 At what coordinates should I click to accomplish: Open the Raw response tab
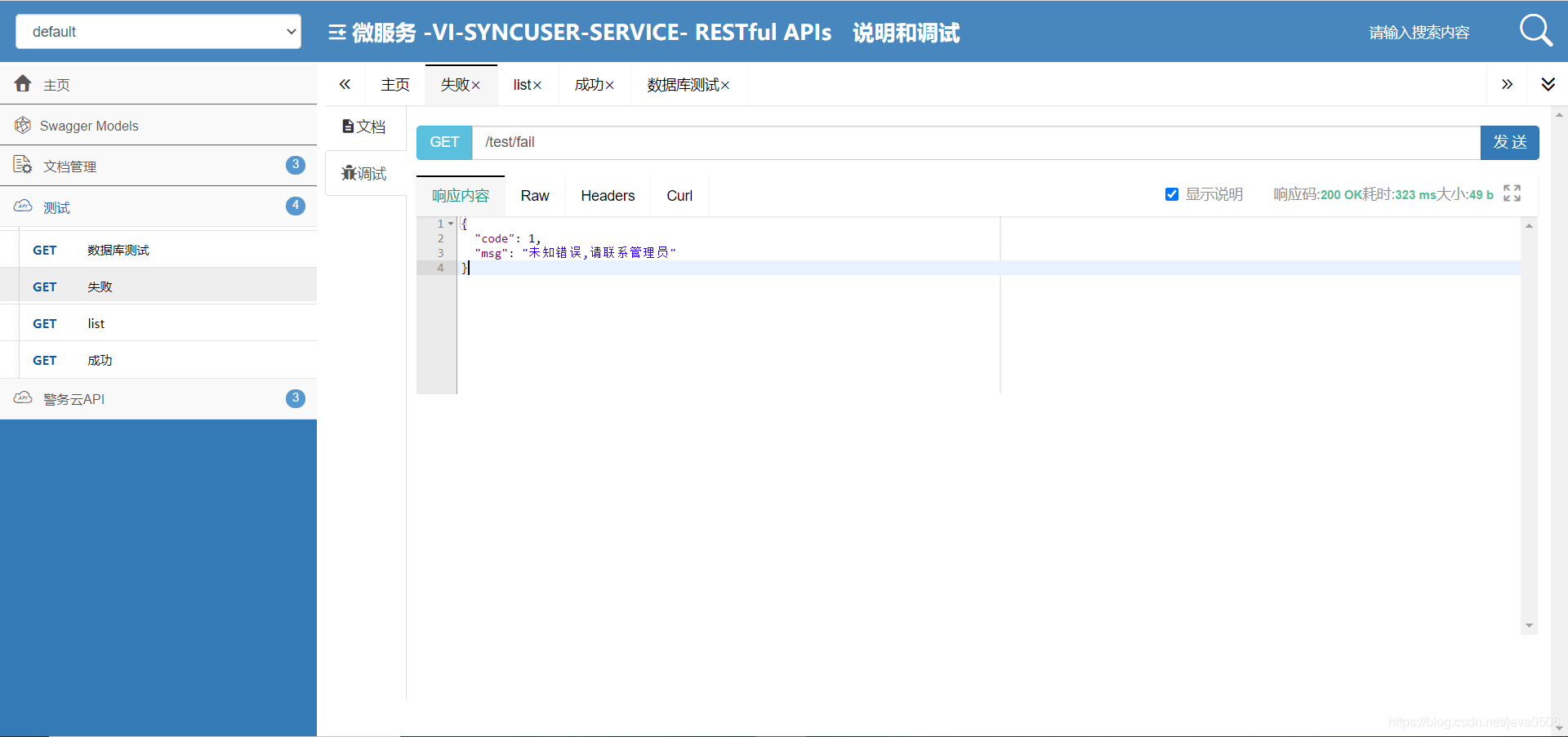(x=535, y=196)
